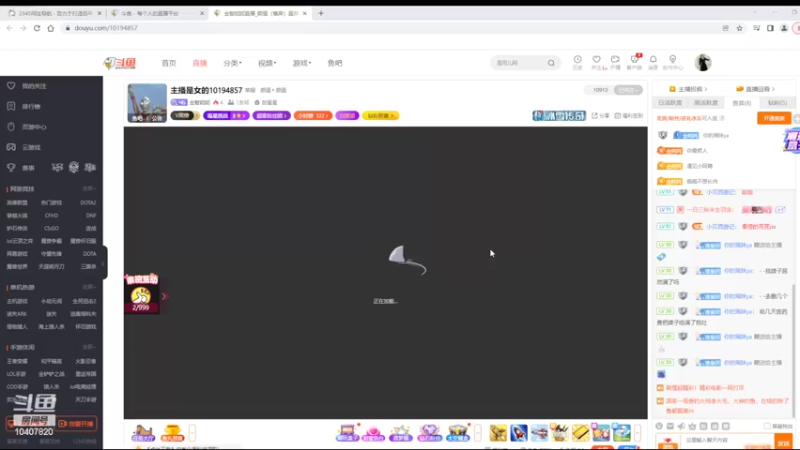Open the 鱼吧 nav item
The height and width of the screenshot is (450, 800).
coord(335,63)
